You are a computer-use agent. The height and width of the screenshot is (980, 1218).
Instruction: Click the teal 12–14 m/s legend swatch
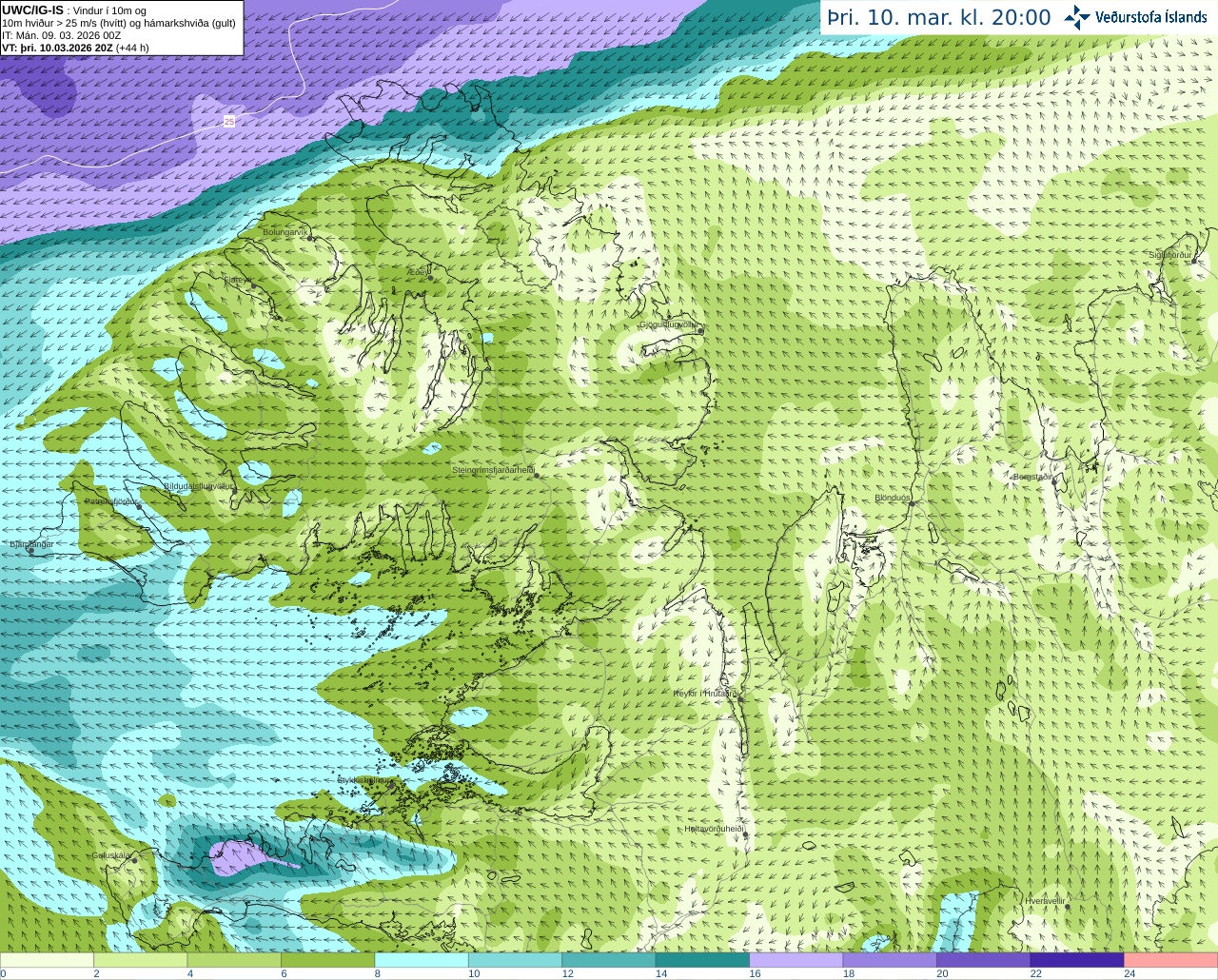[609, 960]
